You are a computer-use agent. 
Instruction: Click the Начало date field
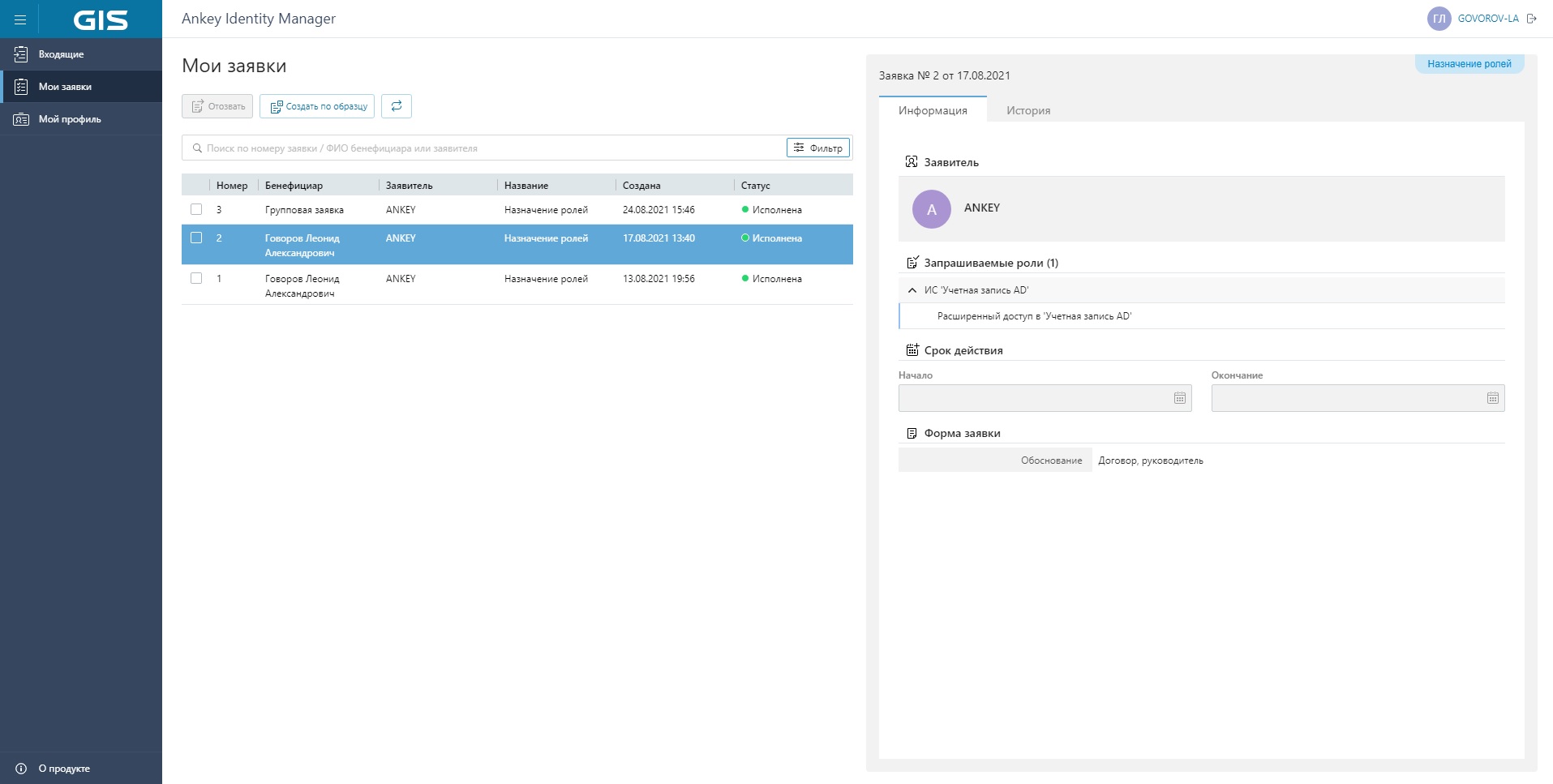click(x=1045, y=398)
